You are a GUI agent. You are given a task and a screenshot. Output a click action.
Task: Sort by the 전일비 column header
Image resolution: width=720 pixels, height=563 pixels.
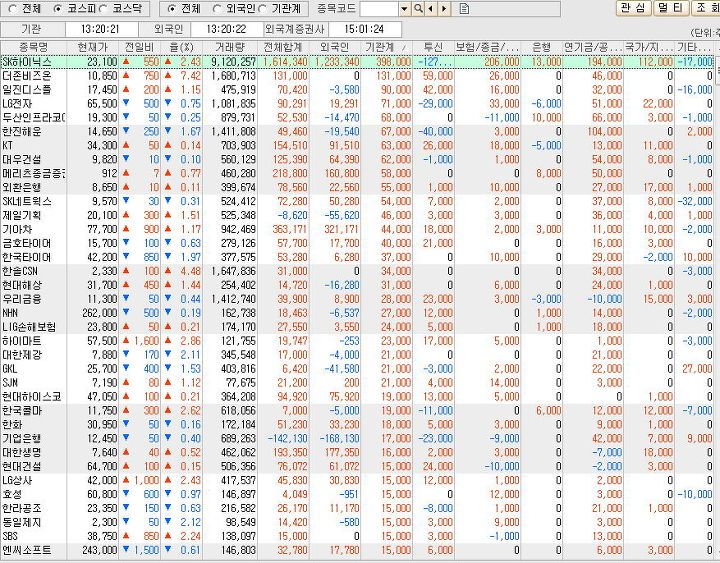coord(140,47)
